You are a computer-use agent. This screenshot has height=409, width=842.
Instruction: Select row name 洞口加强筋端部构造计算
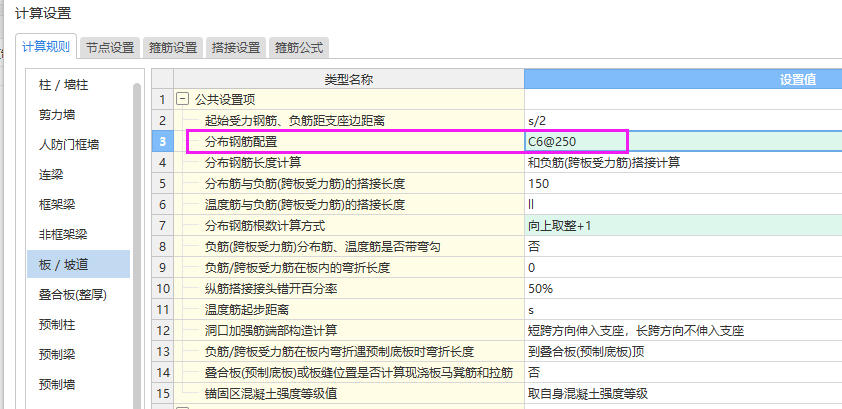point(271,331)
